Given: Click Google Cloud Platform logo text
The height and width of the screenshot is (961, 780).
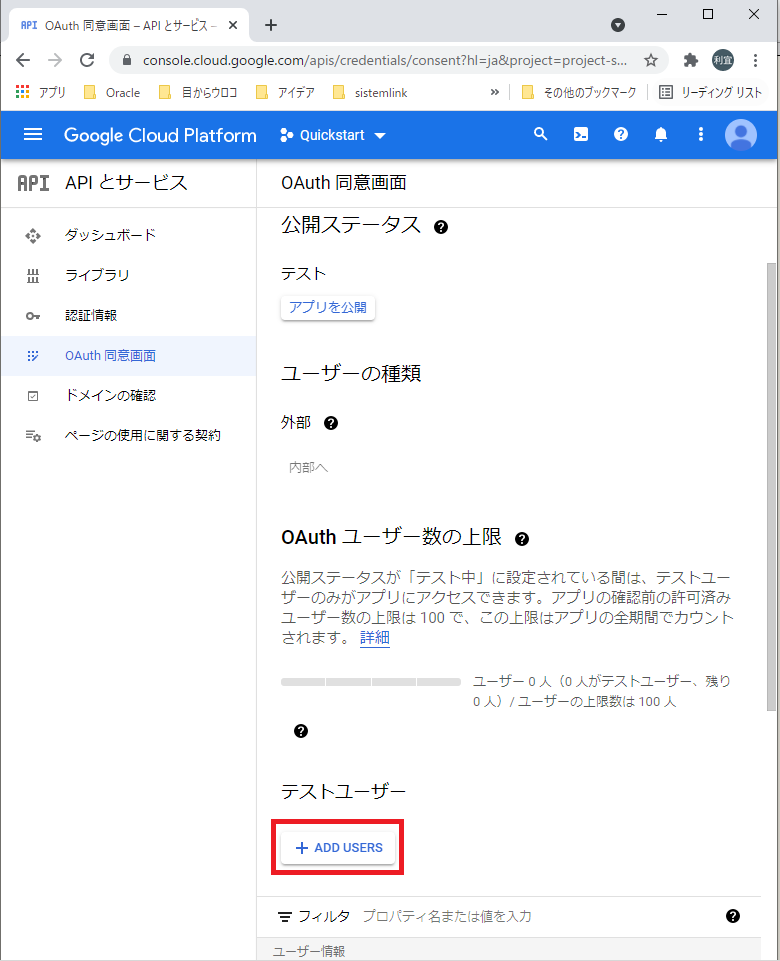Looking at the screenshot, I should click(160, 135).
